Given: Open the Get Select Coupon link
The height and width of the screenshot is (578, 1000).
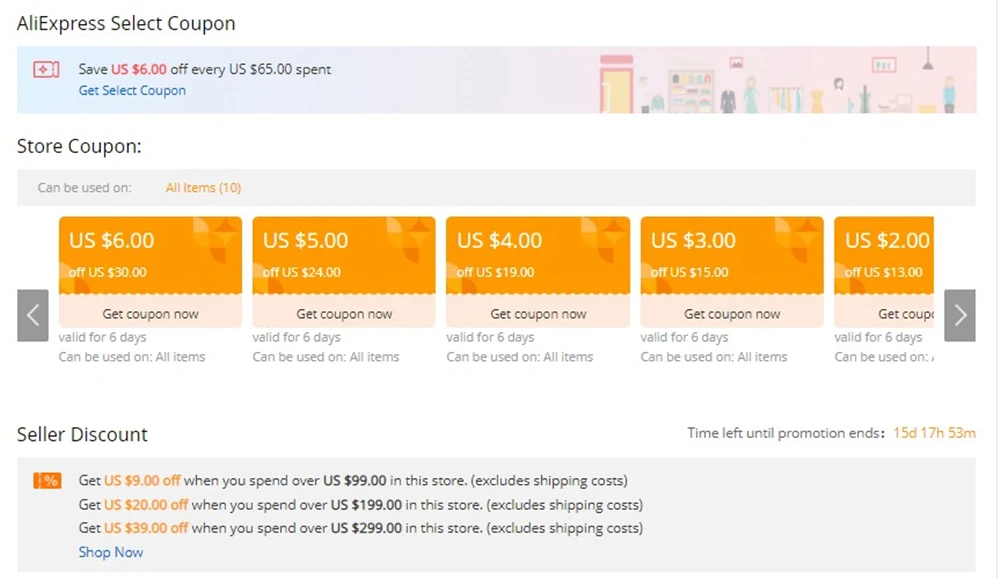Looking at the screenshot, I should click(132, 90).
